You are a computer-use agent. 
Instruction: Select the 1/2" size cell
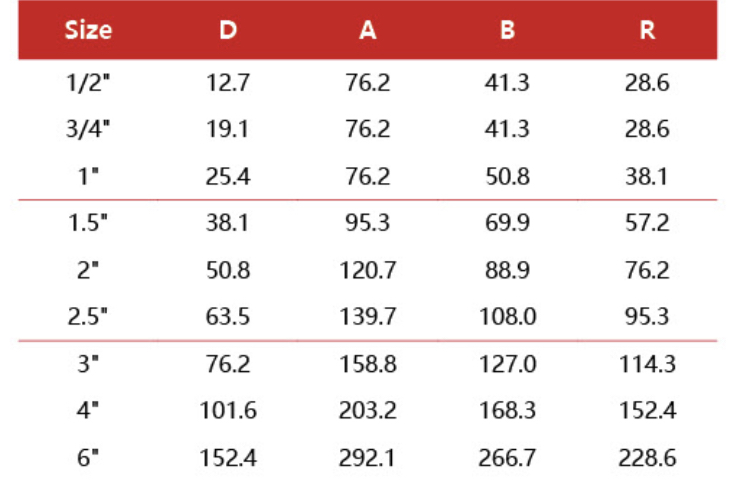[x=88, y=83]
